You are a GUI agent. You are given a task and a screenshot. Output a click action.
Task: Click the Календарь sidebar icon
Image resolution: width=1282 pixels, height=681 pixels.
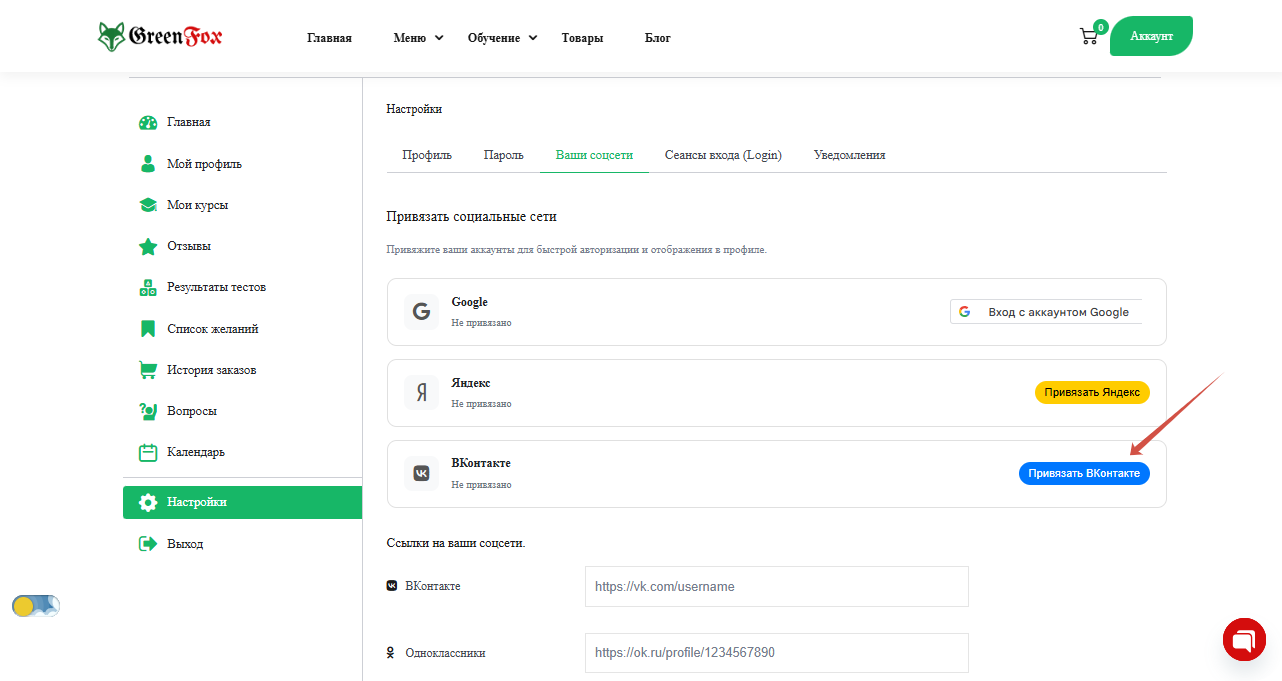(148, 452)
